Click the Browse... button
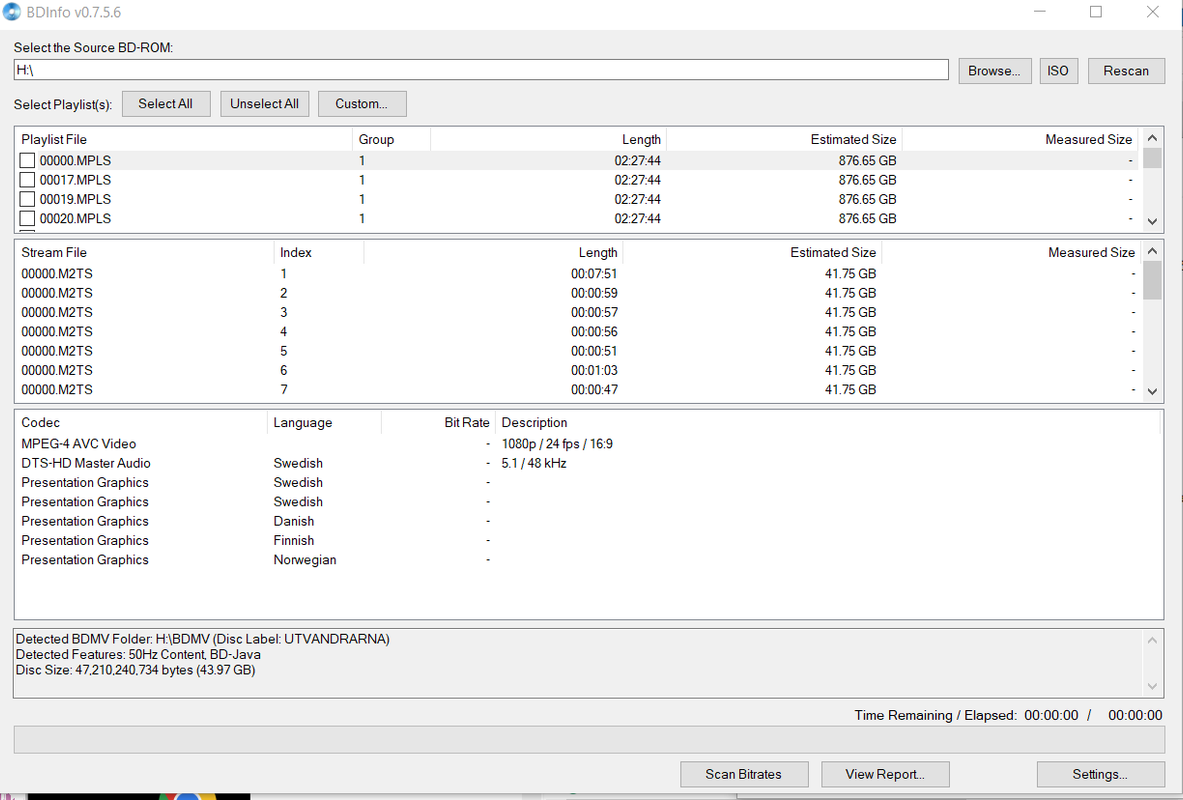 (994, 71)
